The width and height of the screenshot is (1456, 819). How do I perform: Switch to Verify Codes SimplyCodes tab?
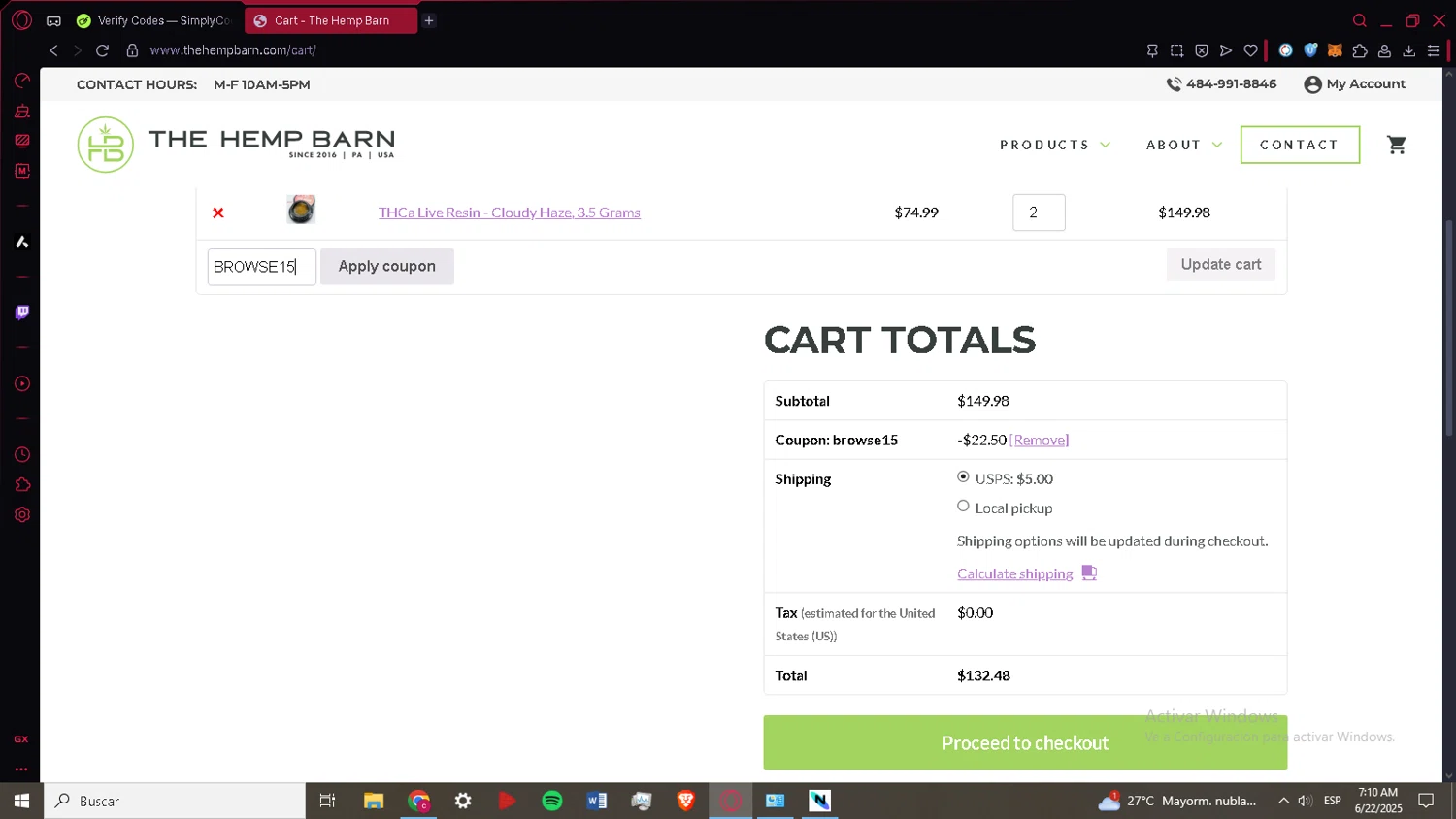point(154,20)
